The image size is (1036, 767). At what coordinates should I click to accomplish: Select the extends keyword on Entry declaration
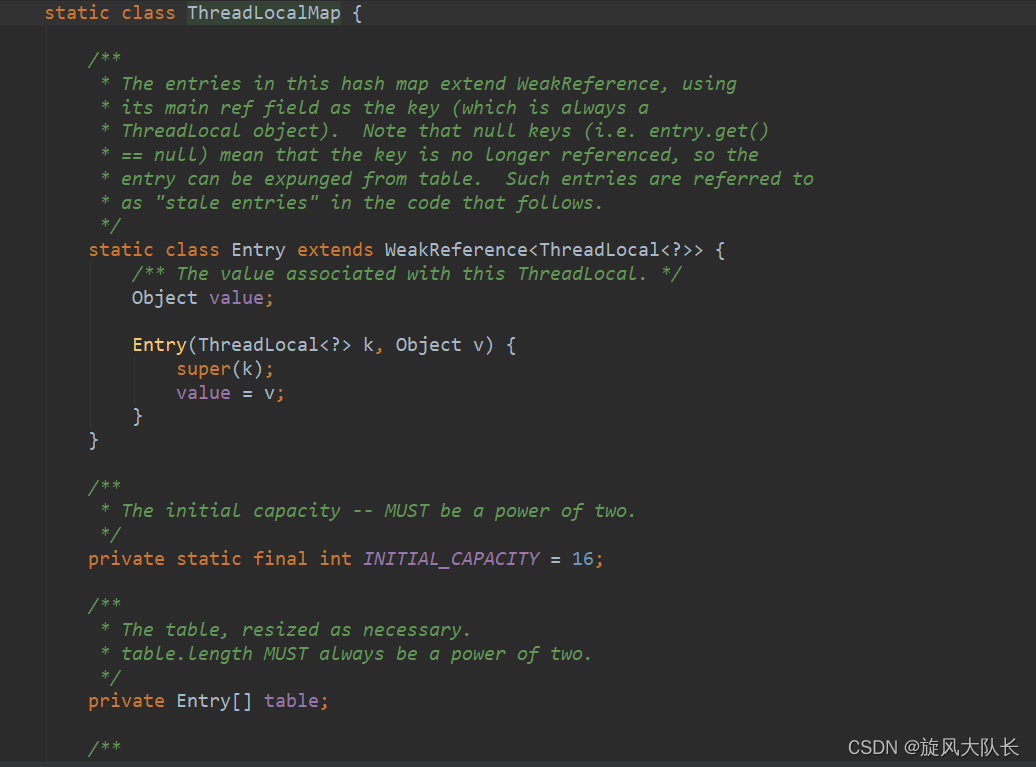click(334, 249)
